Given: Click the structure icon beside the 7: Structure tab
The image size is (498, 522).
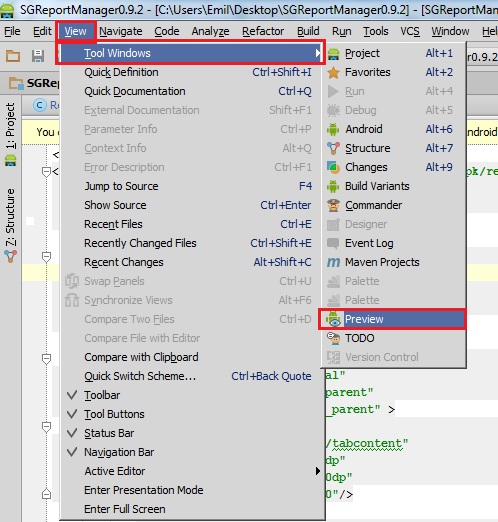Looking at the screenshot, I should 11,256.
